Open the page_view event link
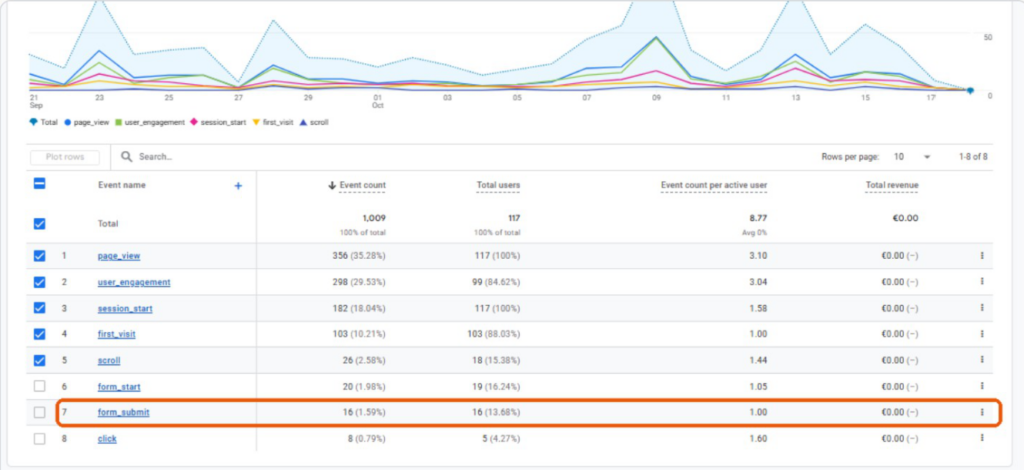This screenshot has height=470, width=1024. coord(119,256)
